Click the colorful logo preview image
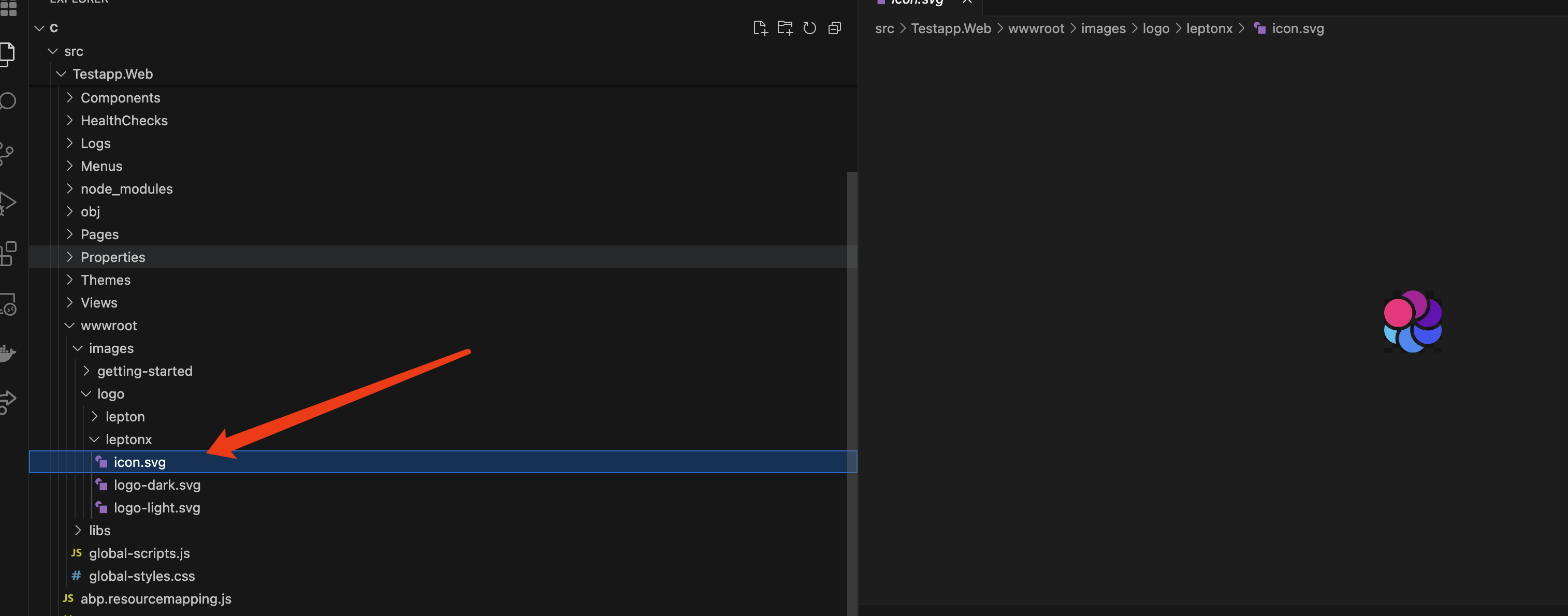Viewport: 1568px width, 616px height. tap(1412, 321)
